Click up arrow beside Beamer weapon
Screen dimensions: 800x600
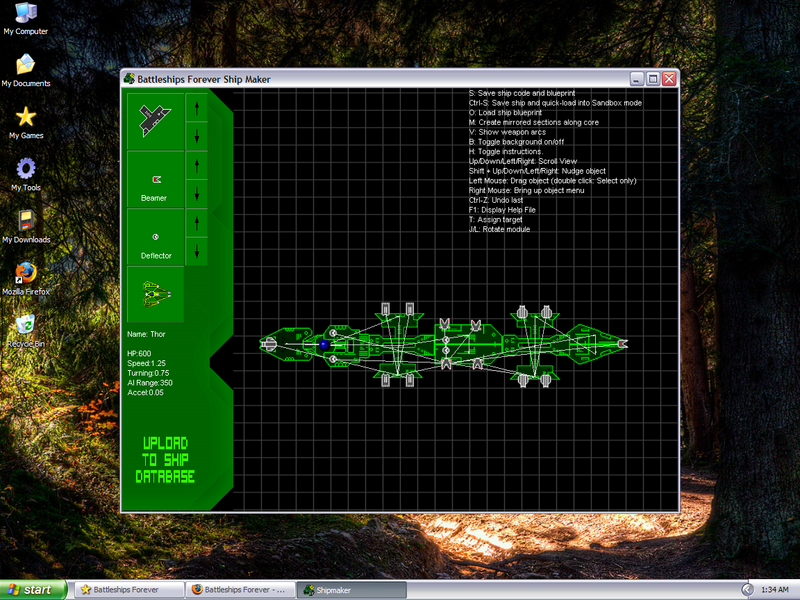(197, 165)
